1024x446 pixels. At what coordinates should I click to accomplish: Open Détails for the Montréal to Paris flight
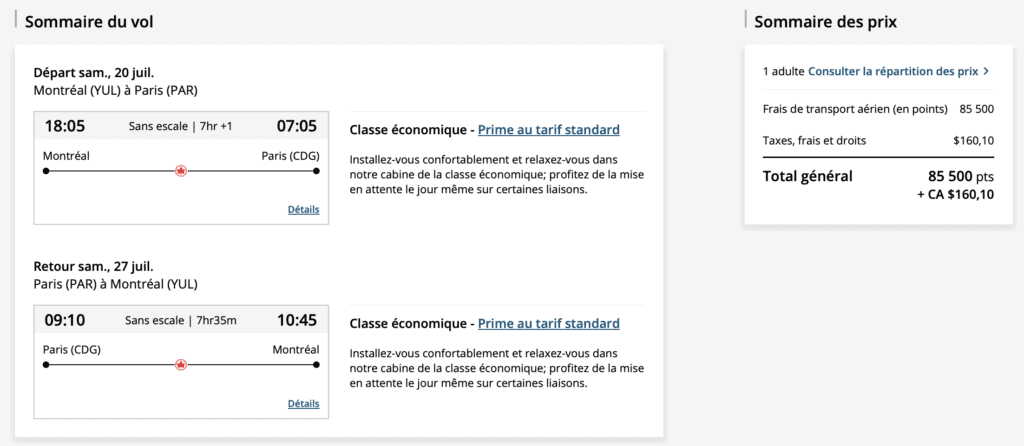(x=303, y=210)
